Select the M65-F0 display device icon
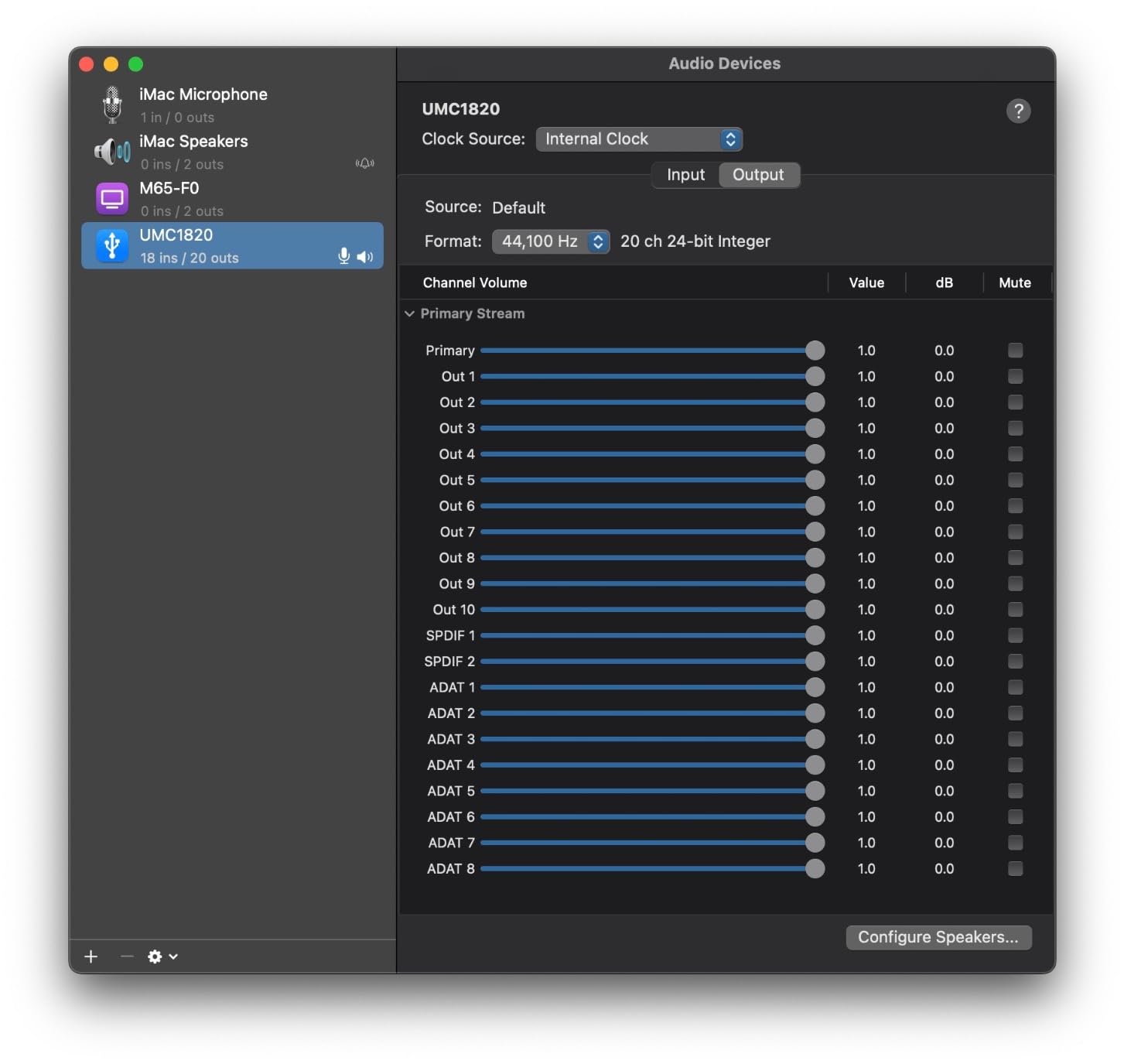The width and height of the screenshot is (1124, 1064). (x=112, y=199)
